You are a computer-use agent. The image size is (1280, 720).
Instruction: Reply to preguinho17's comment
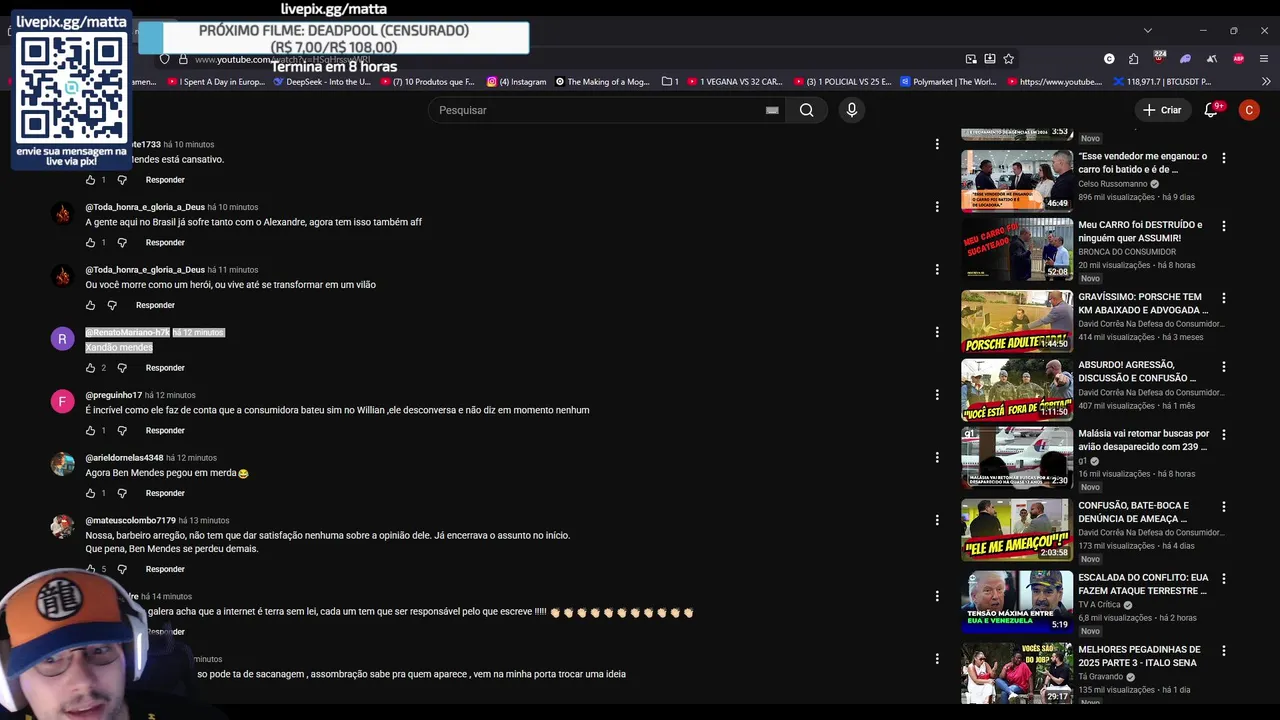(x=165, y=431)
